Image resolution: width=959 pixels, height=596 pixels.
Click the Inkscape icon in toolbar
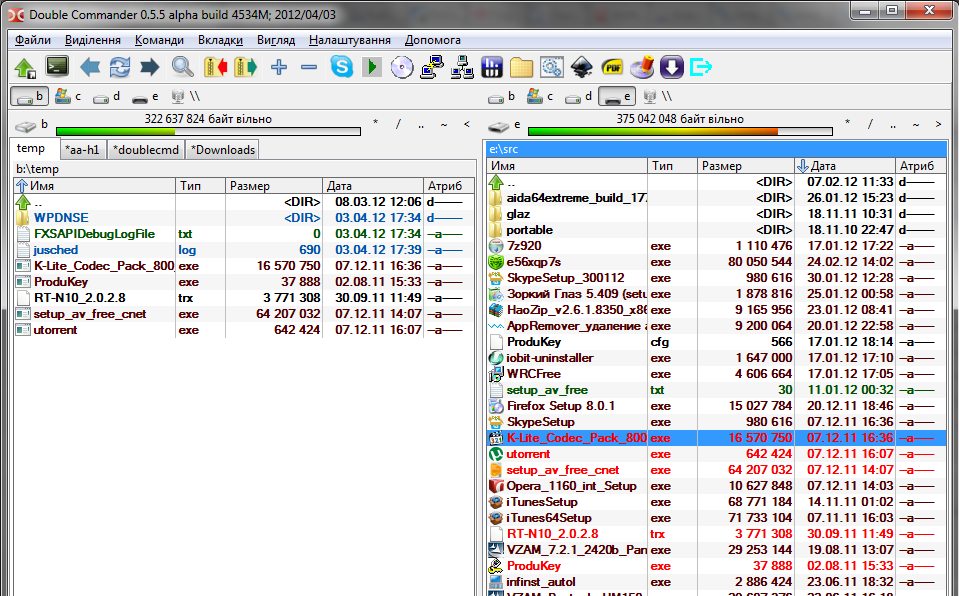pos(582,67)
